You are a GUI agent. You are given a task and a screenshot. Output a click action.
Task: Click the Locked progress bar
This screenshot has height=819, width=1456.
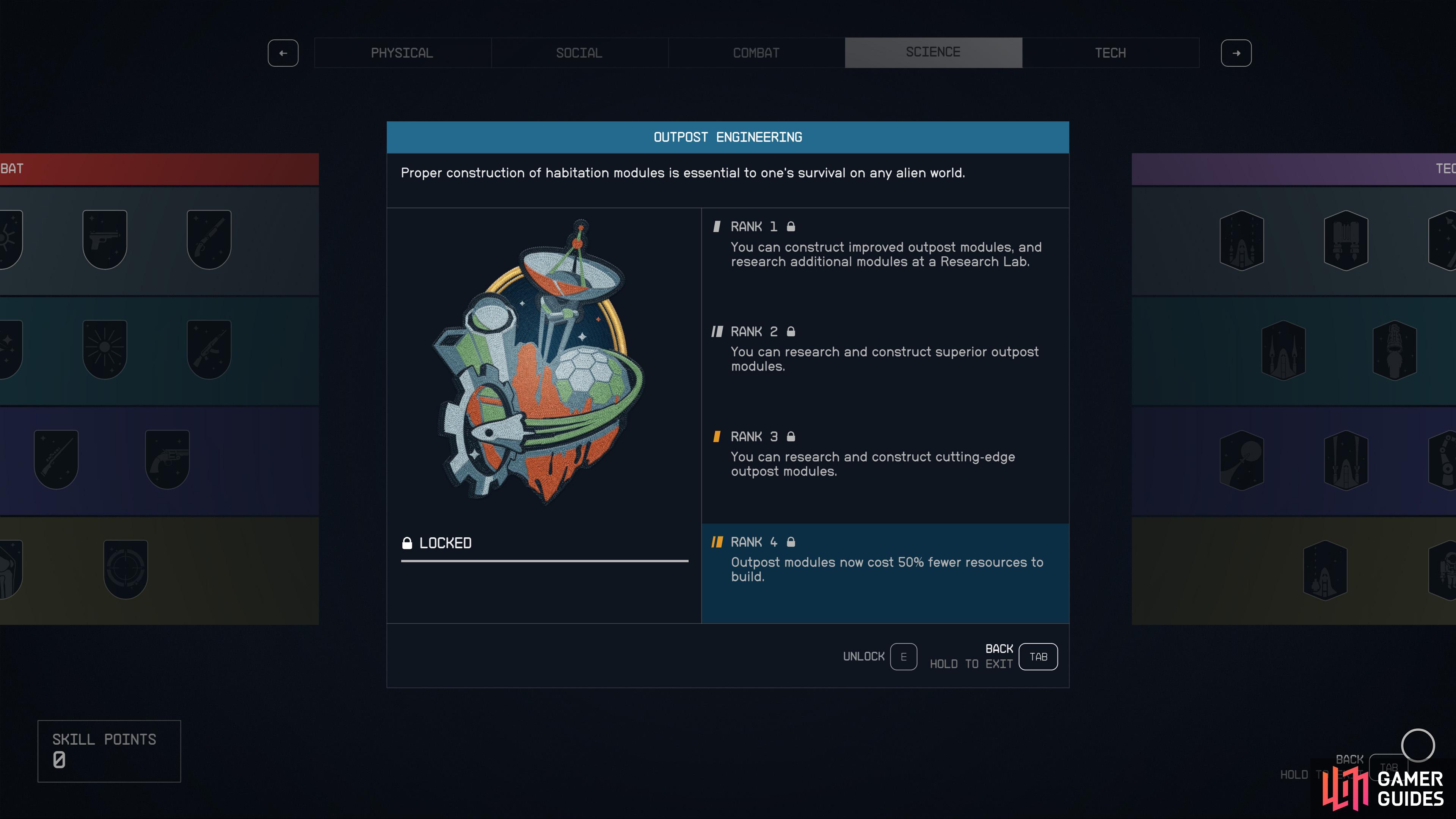[x=544, y=561]
